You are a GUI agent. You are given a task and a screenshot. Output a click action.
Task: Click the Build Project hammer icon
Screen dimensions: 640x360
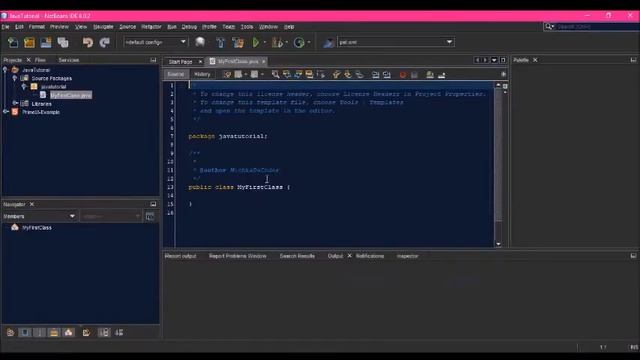click(220, 42)
